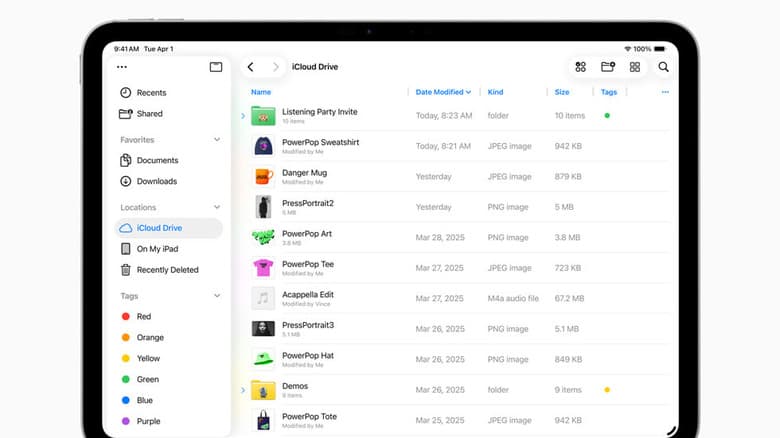Screen dimensions: 780x438
Task: Select the On My iPad device icon
Action: point(126,249)
